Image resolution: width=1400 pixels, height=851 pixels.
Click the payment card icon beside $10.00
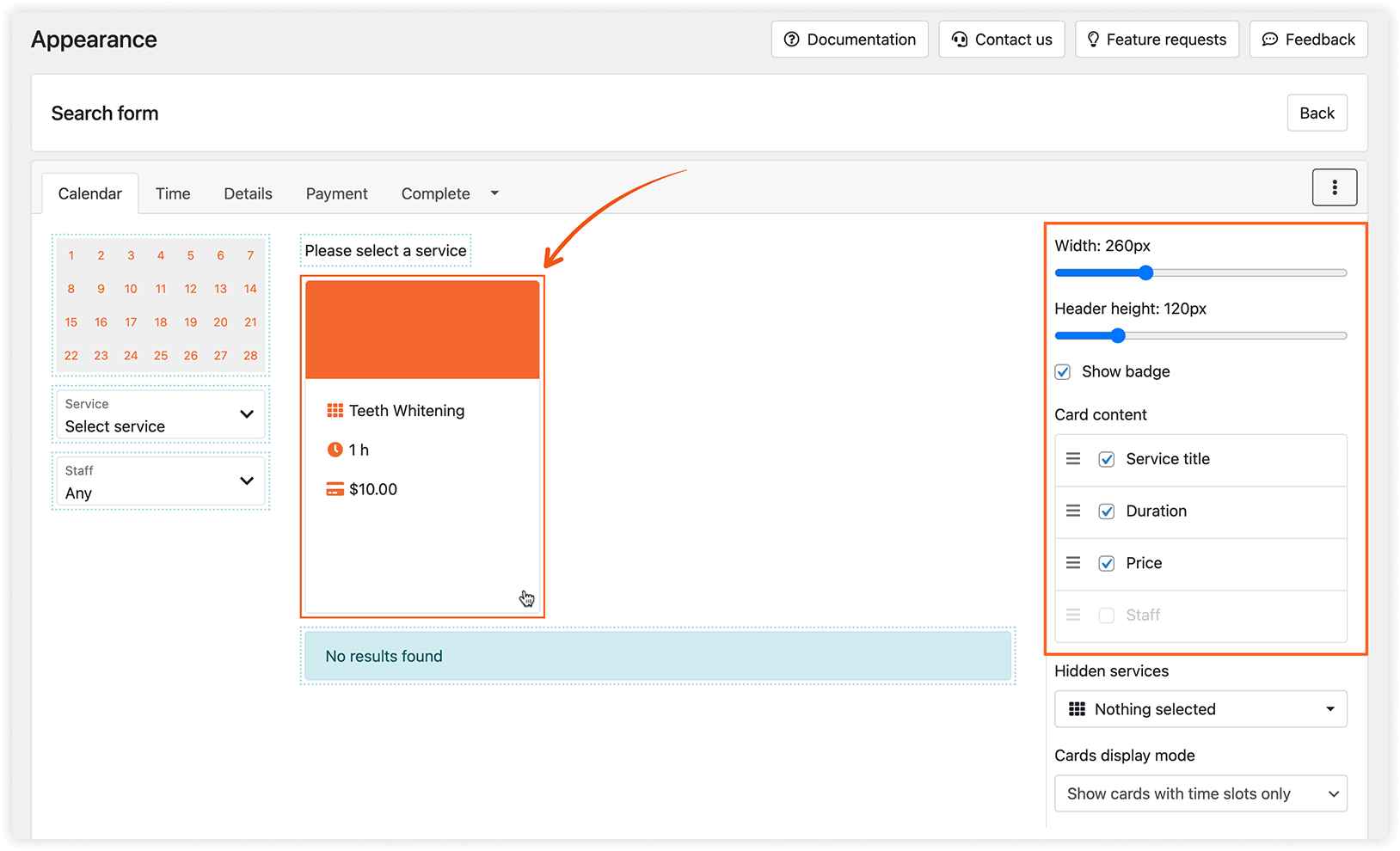(x=335, y=488)
